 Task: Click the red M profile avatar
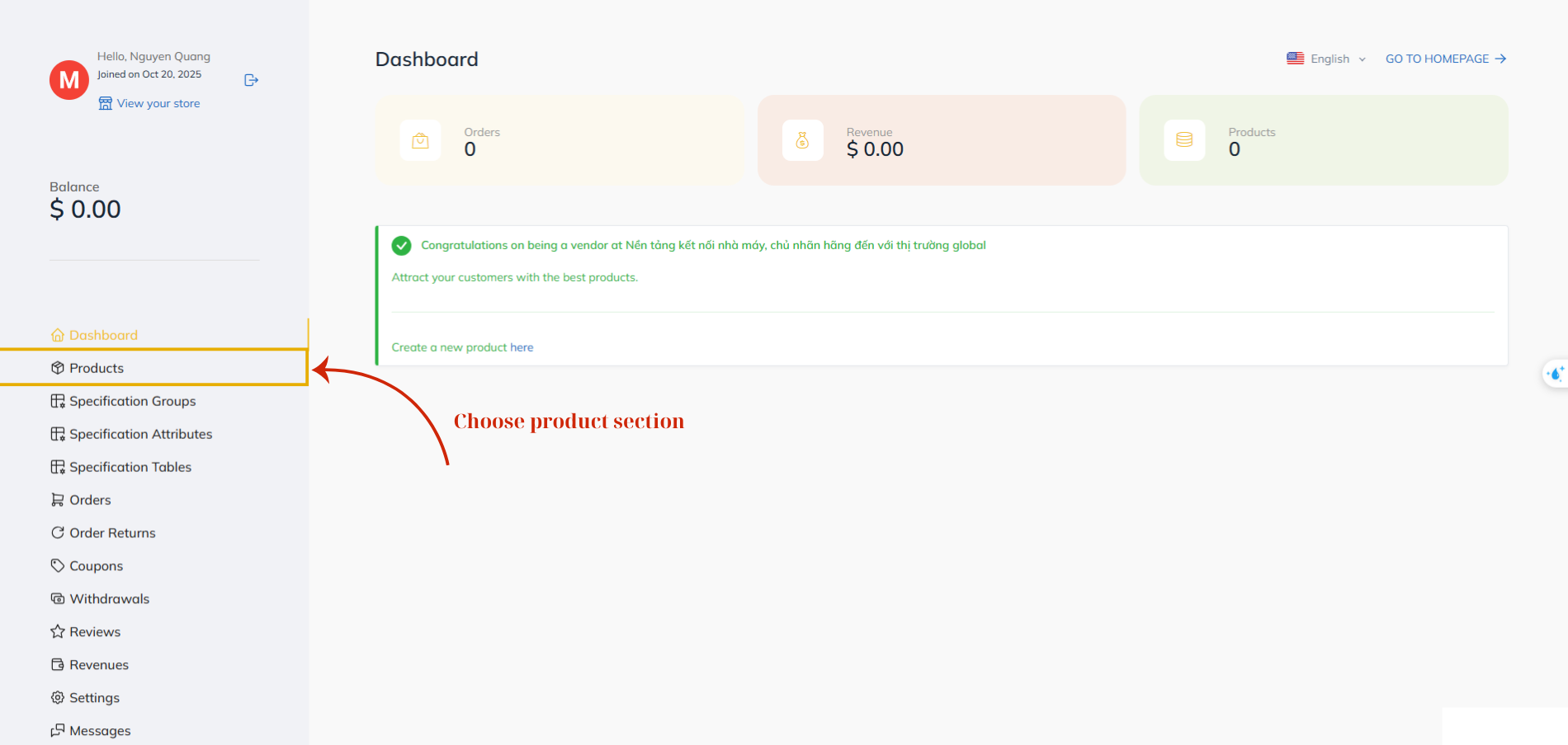69,80
